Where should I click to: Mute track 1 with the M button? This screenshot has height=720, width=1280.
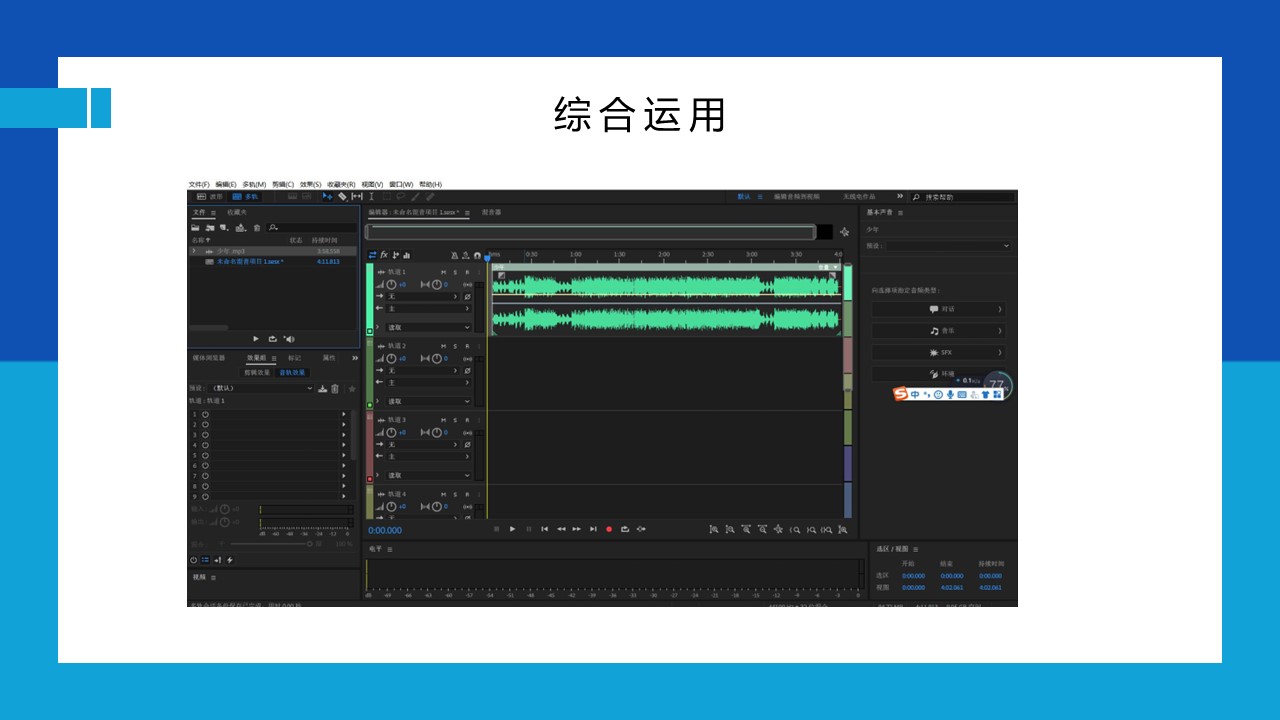point(443,272)
